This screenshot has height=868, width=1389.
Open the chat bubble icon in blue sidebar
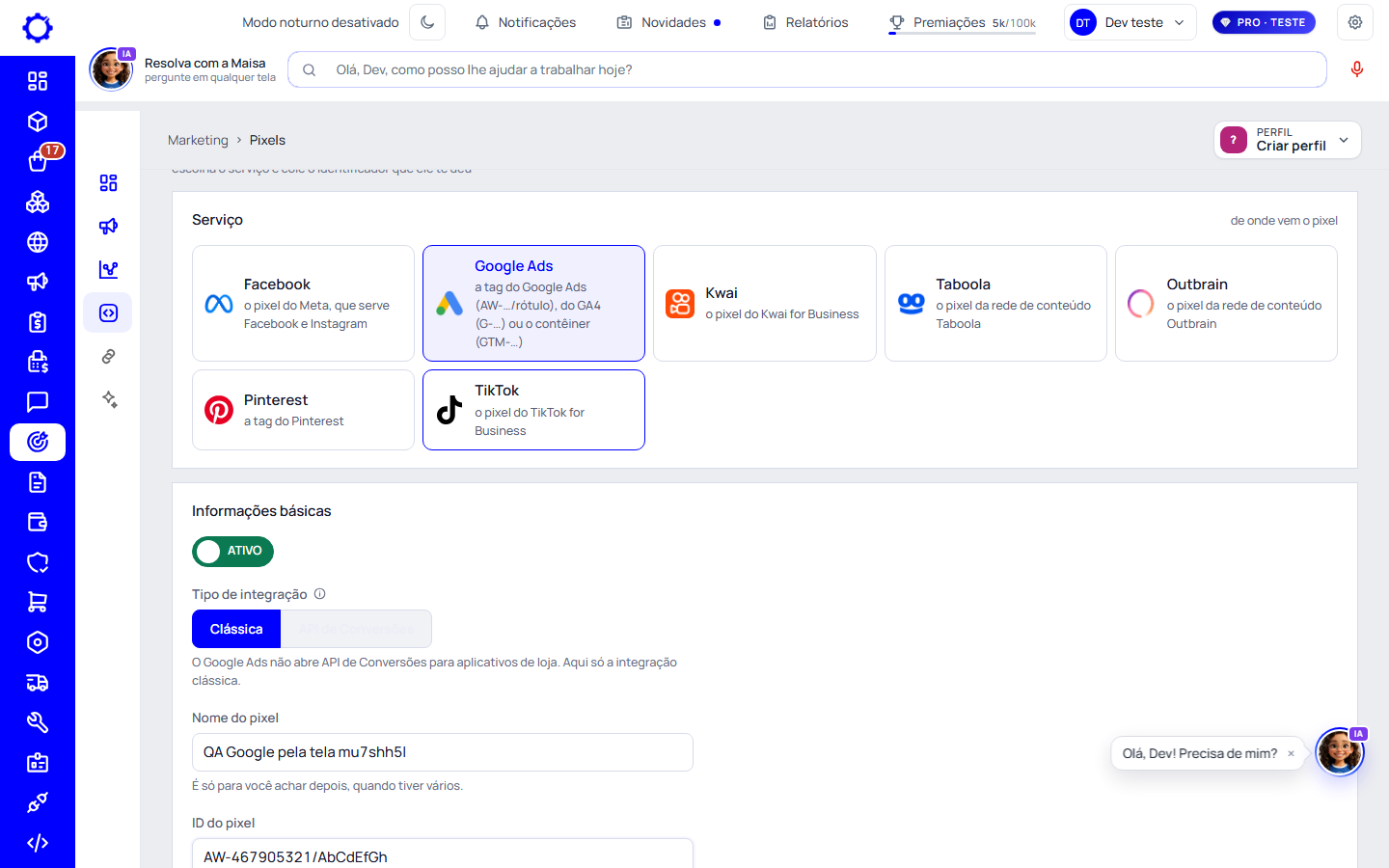(38, 401)
